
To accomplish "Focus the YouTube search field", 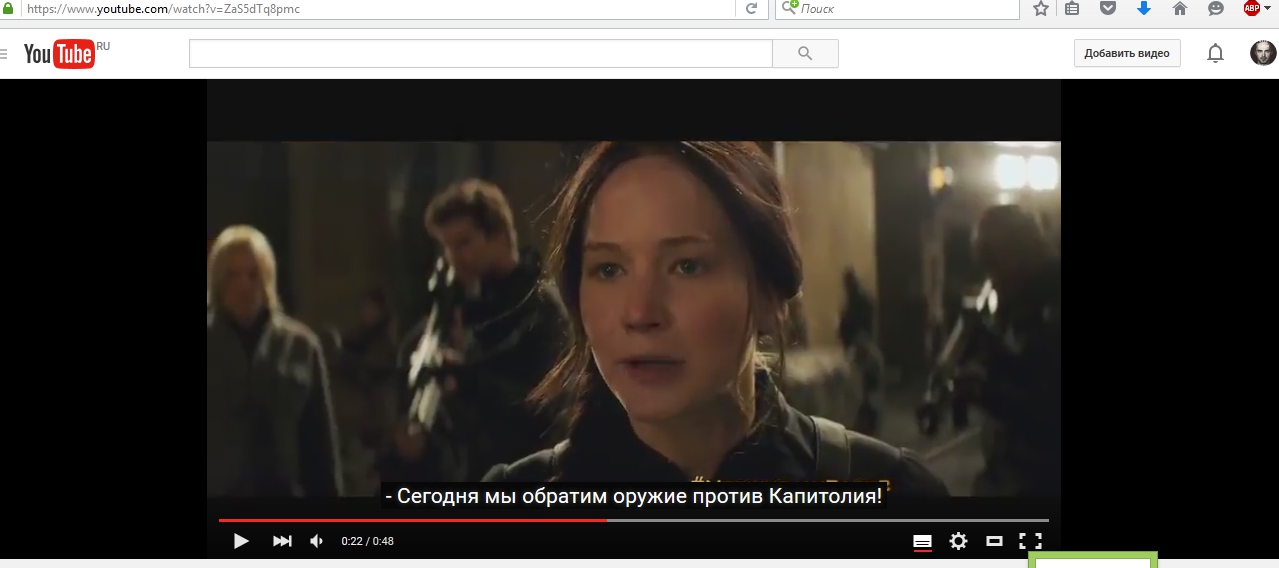I will click(480, 54).
